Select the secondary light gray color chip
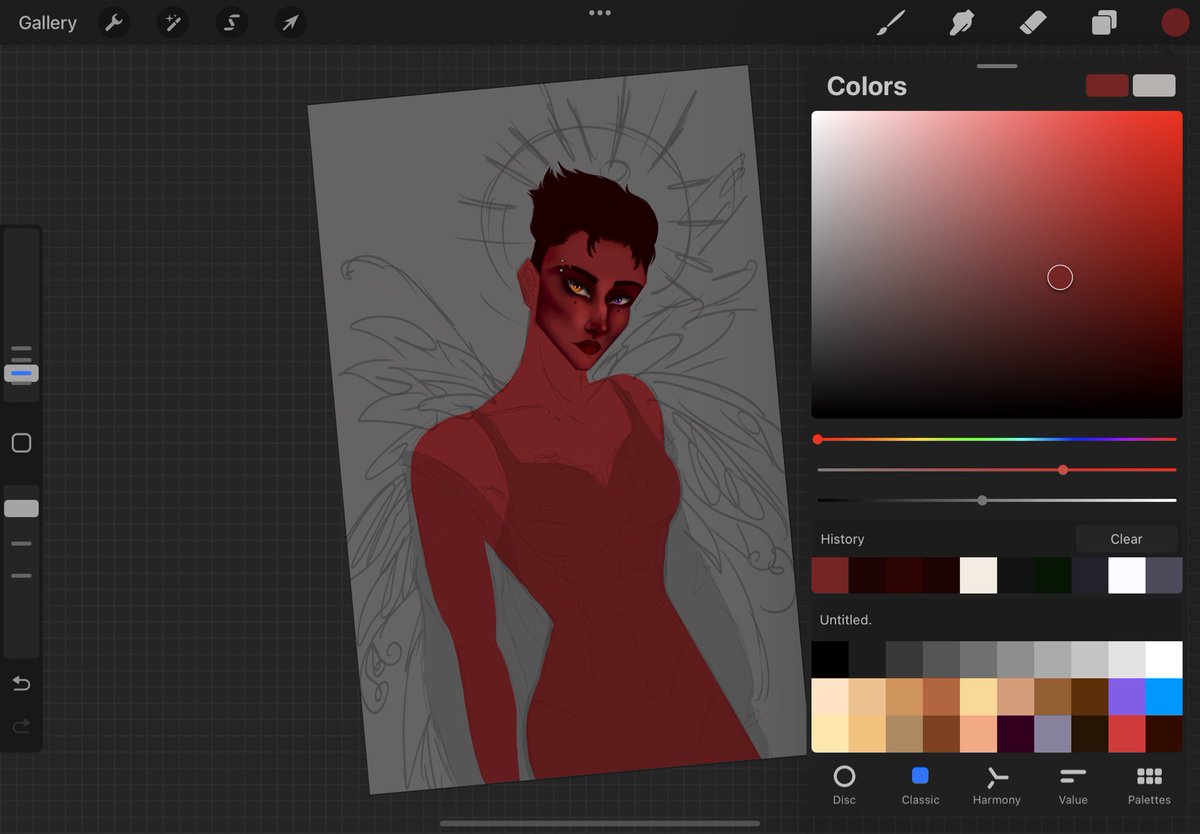This screenshot has width=1200, height=834. point(1154,86)
